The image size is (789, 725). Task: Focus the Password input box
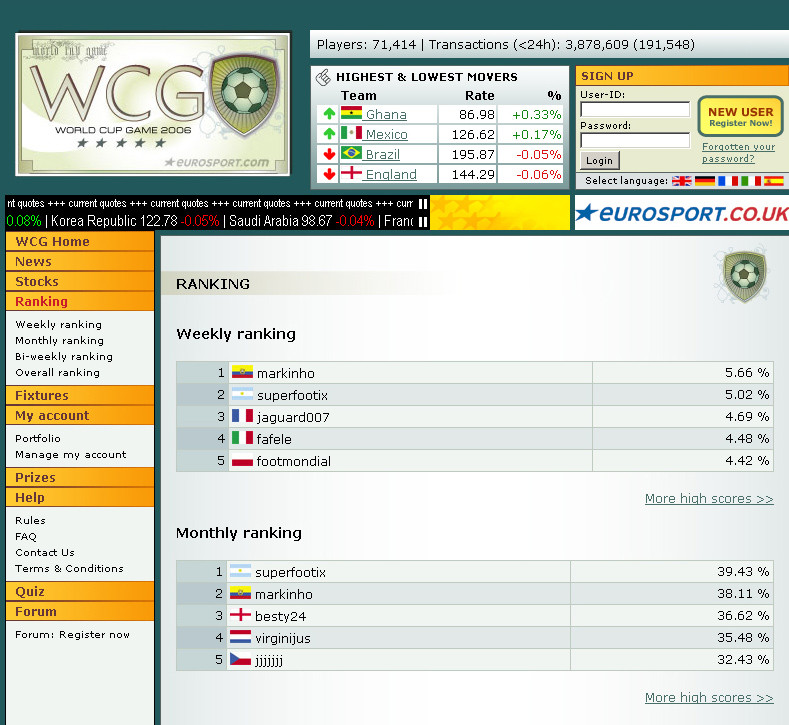click(x=635, y=140)
